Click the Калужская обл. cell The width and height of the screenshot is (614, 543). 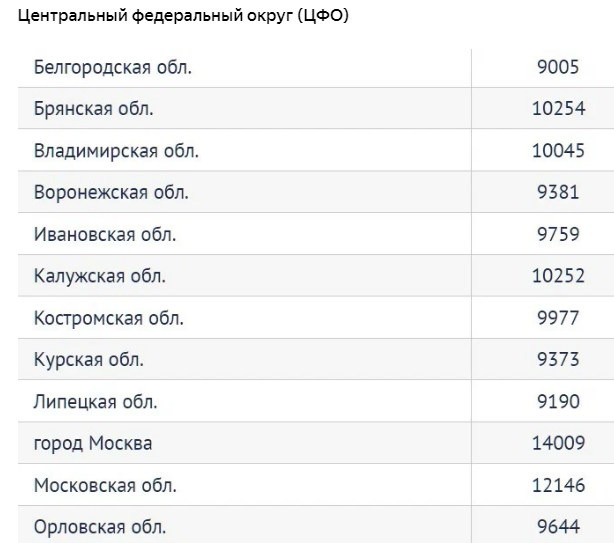(x=100, y=276)
